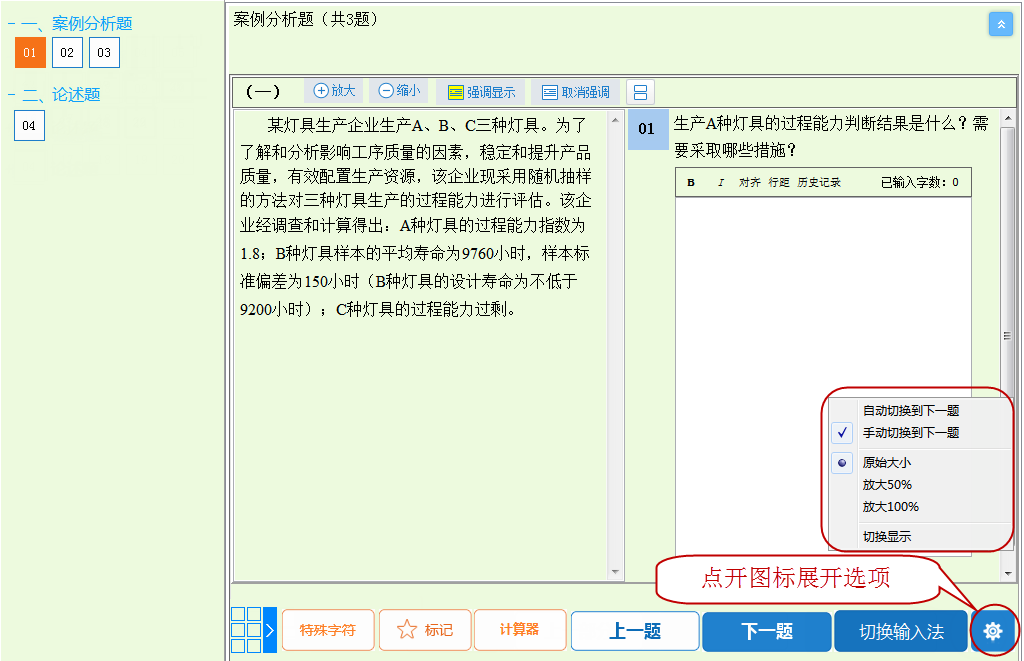Choose 放大100% menu entry
The image size is (1024, 661).
click(890, 506)
